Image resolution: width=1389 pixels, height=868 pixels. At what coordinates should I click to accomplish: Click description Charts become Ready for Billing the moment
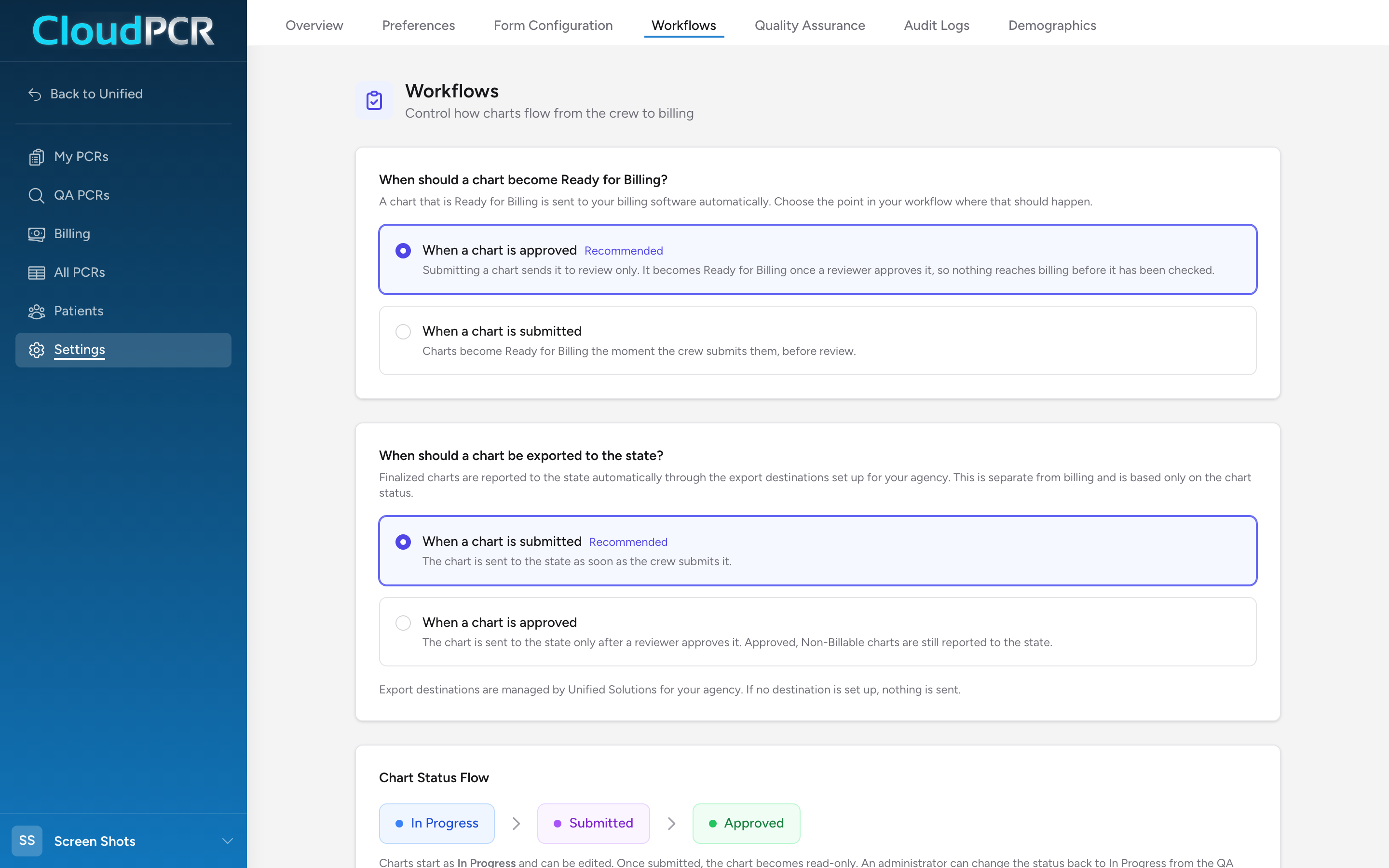tap(639, 351)
